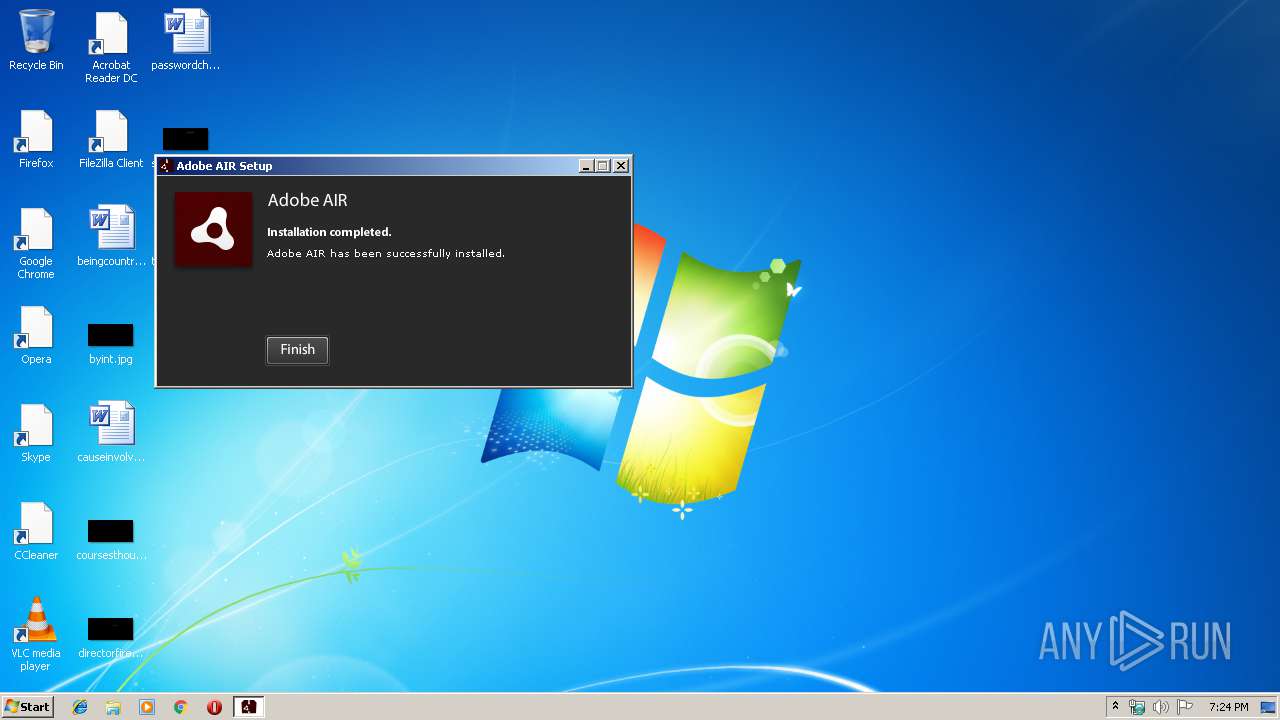Open Chrome from the taskbar

(x=180, y=707)
